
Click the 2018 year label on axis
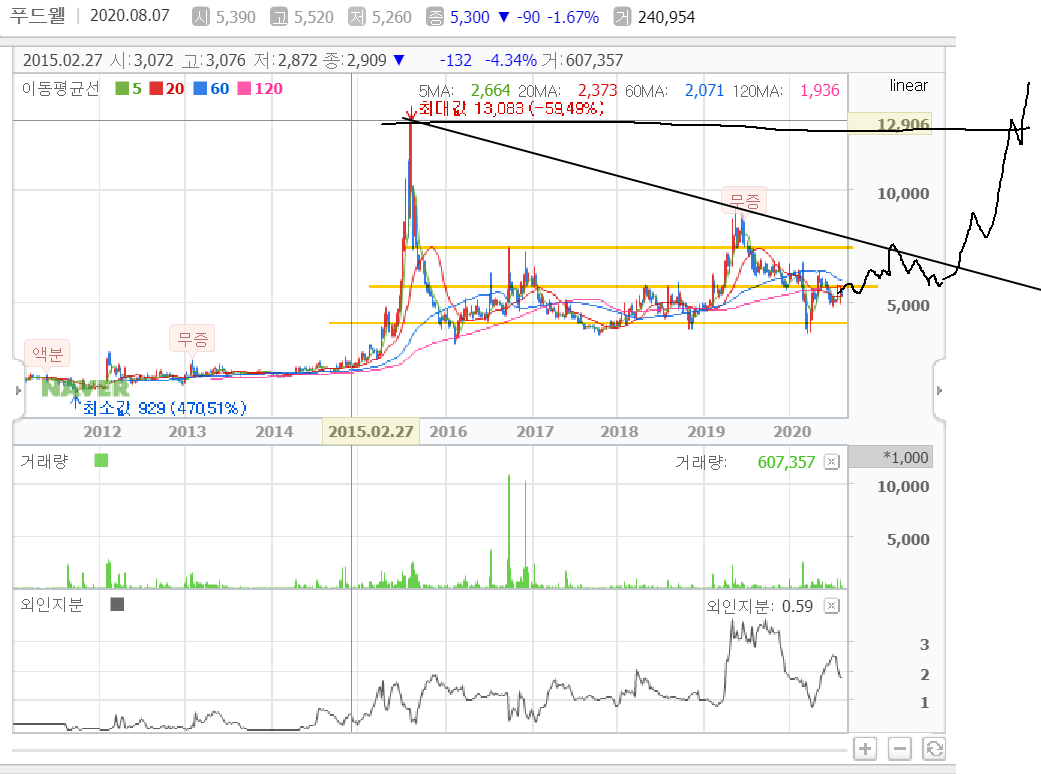[x=619, y=431]
